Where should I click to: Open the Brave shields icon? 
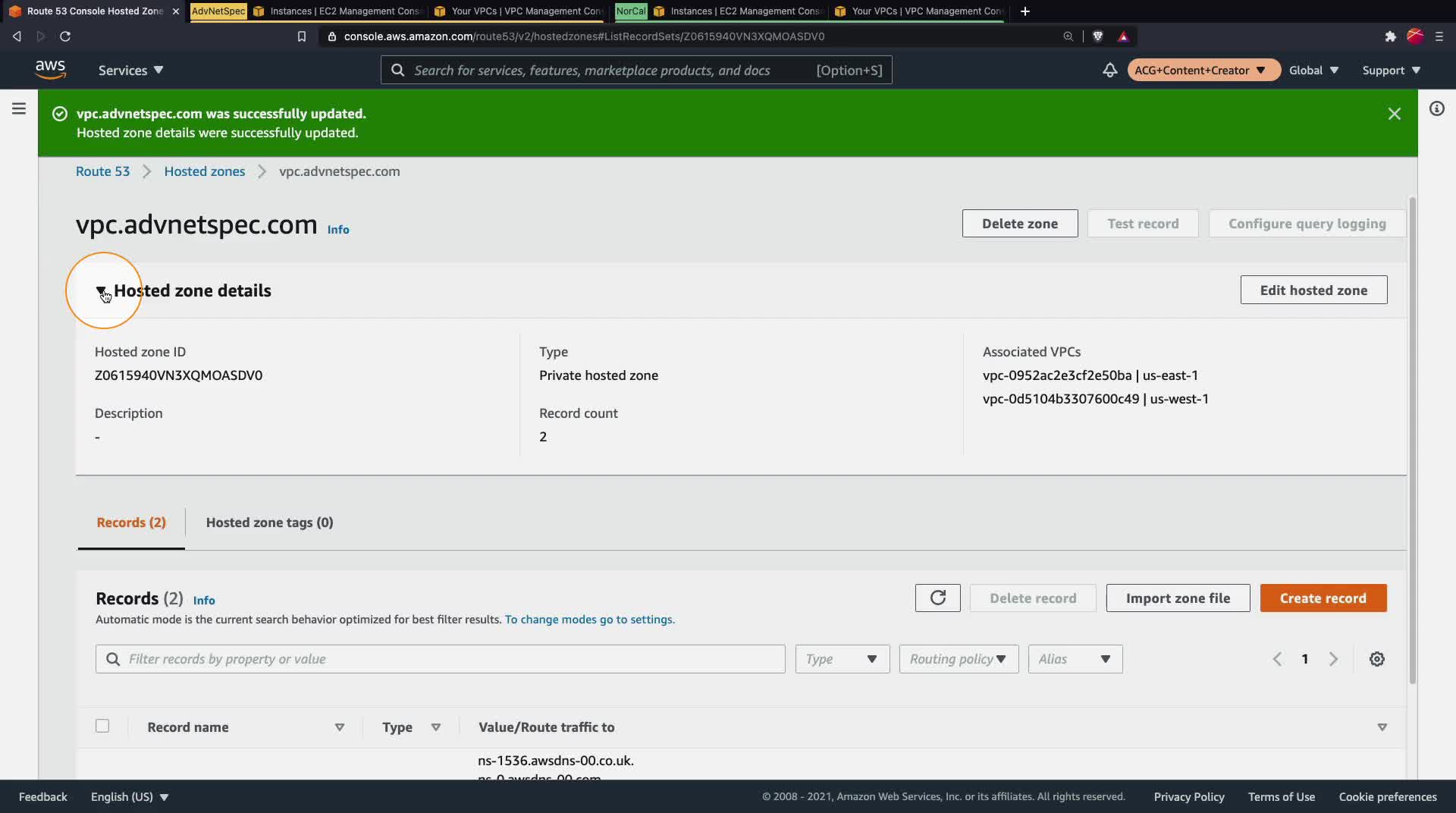pos(1097,36)
